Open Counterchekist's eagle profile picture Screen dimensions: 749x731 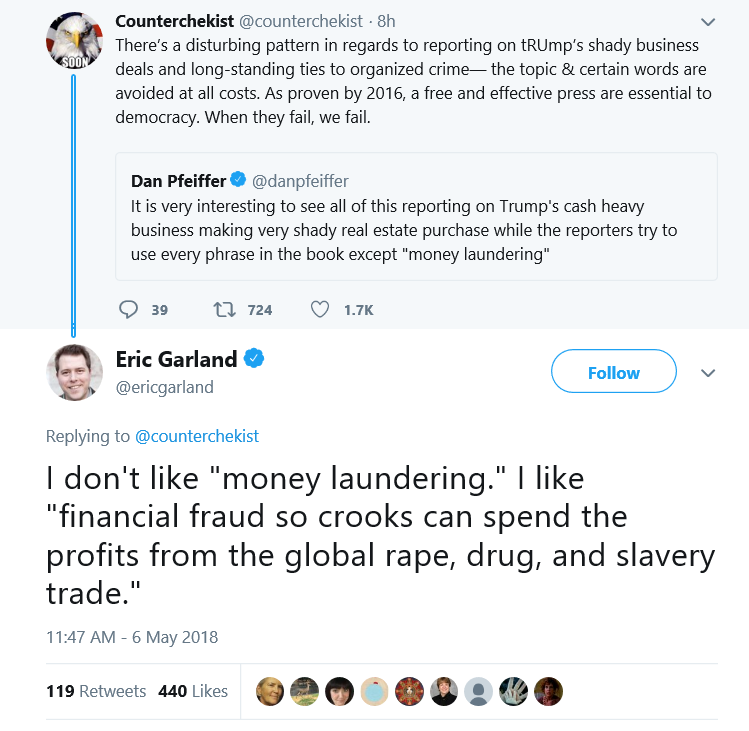74,40
